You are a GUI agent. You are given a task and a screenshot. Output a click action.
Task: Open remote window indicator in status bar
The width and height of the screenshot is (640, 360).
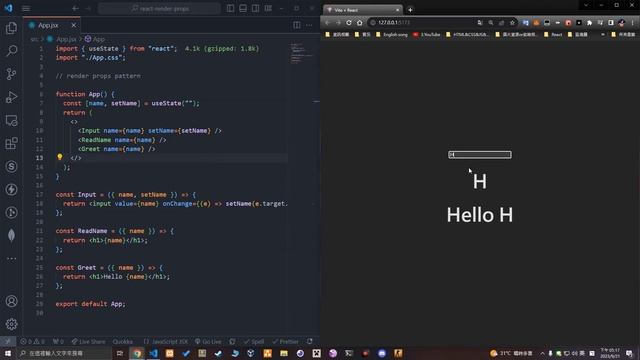click(7, 341)
